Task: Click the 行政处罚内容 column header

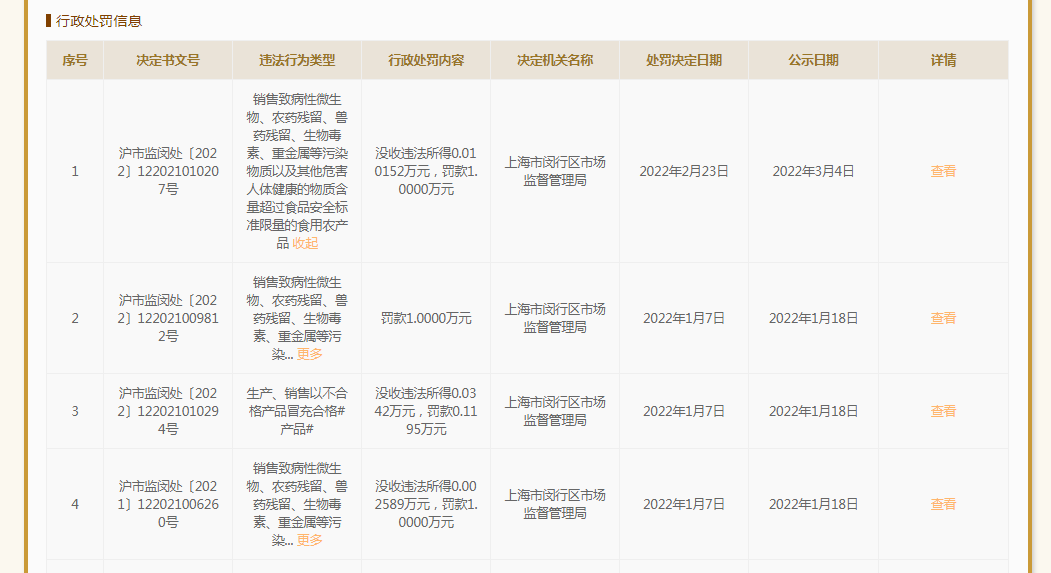Action: coord(426,60)
